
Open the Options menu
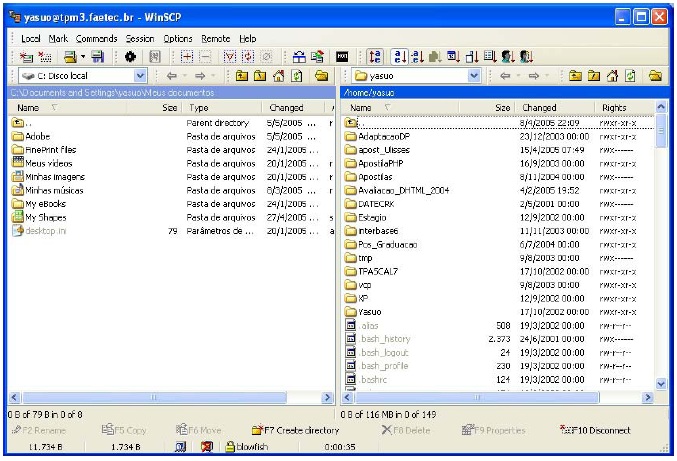click(178, 39)
